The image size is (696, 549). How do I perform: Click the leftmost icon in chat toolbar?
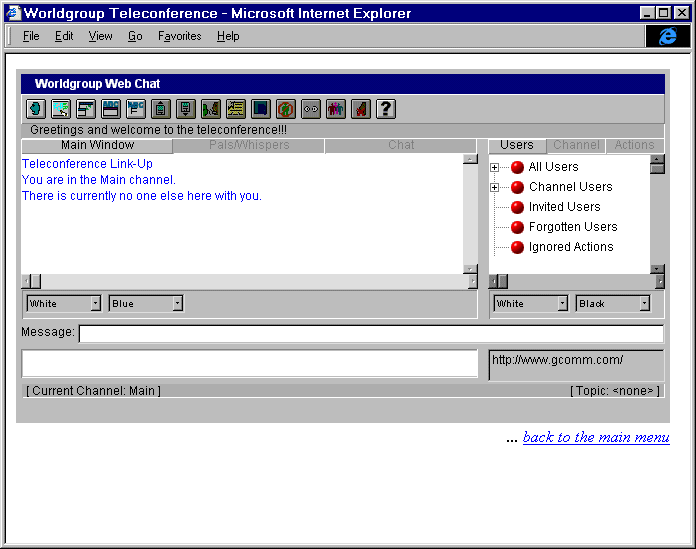coord(35,109)
